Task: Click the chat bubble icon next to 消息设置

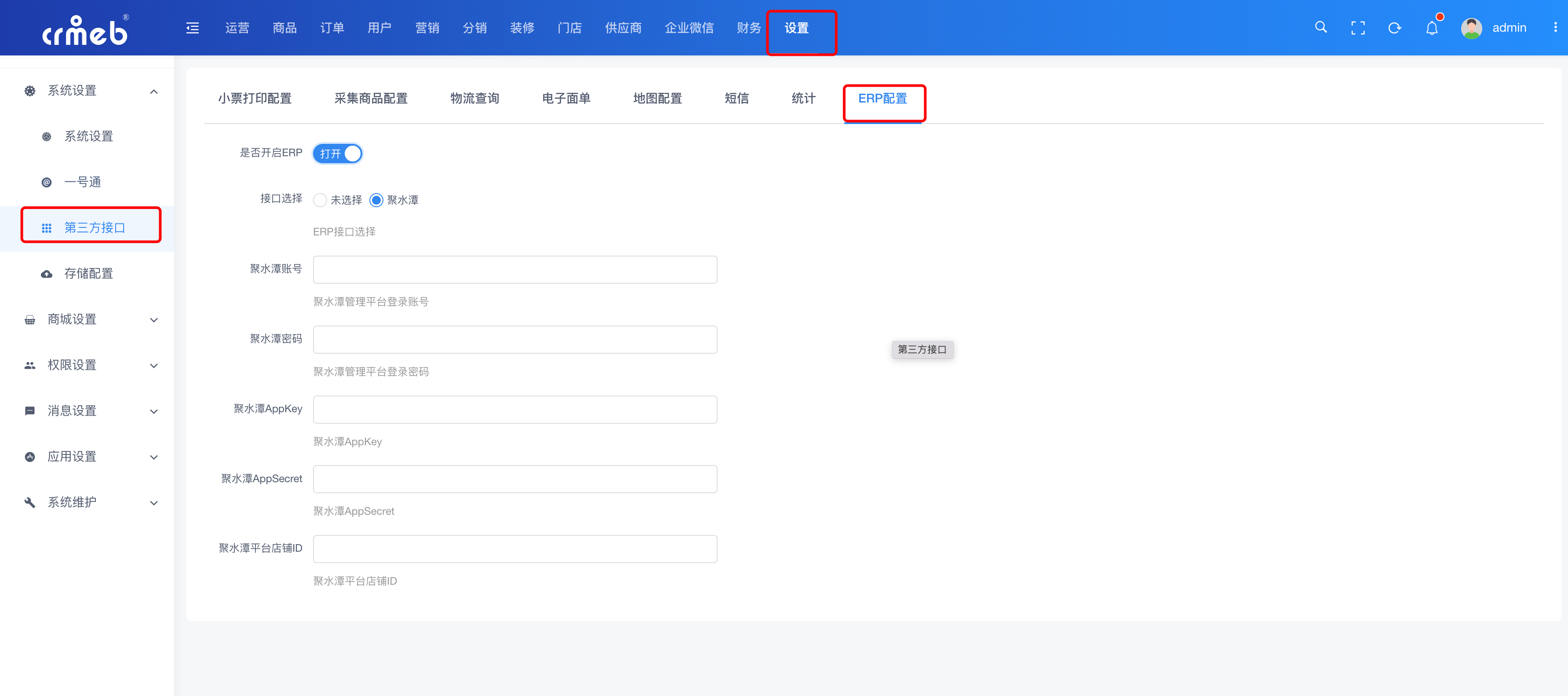Action: [30, 411]
